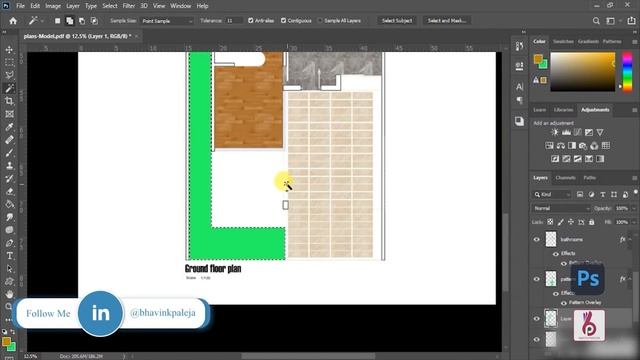Viewport: 640px width, 360px height.
Task: Hide Effects of bathrooms layer
Action: coord(556,253)
